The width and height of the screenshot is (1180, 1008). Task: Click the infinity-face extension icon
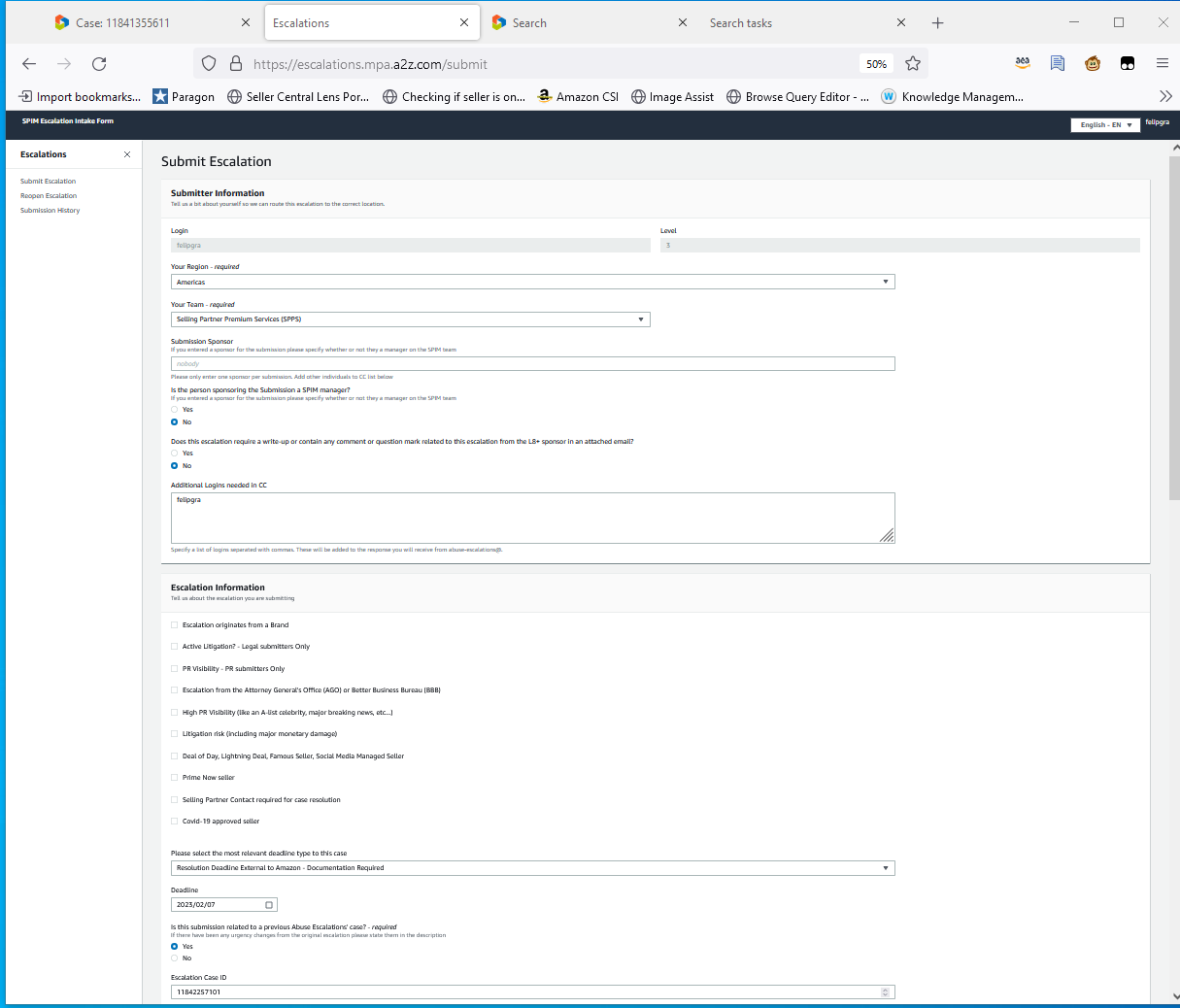(1023, 63)
